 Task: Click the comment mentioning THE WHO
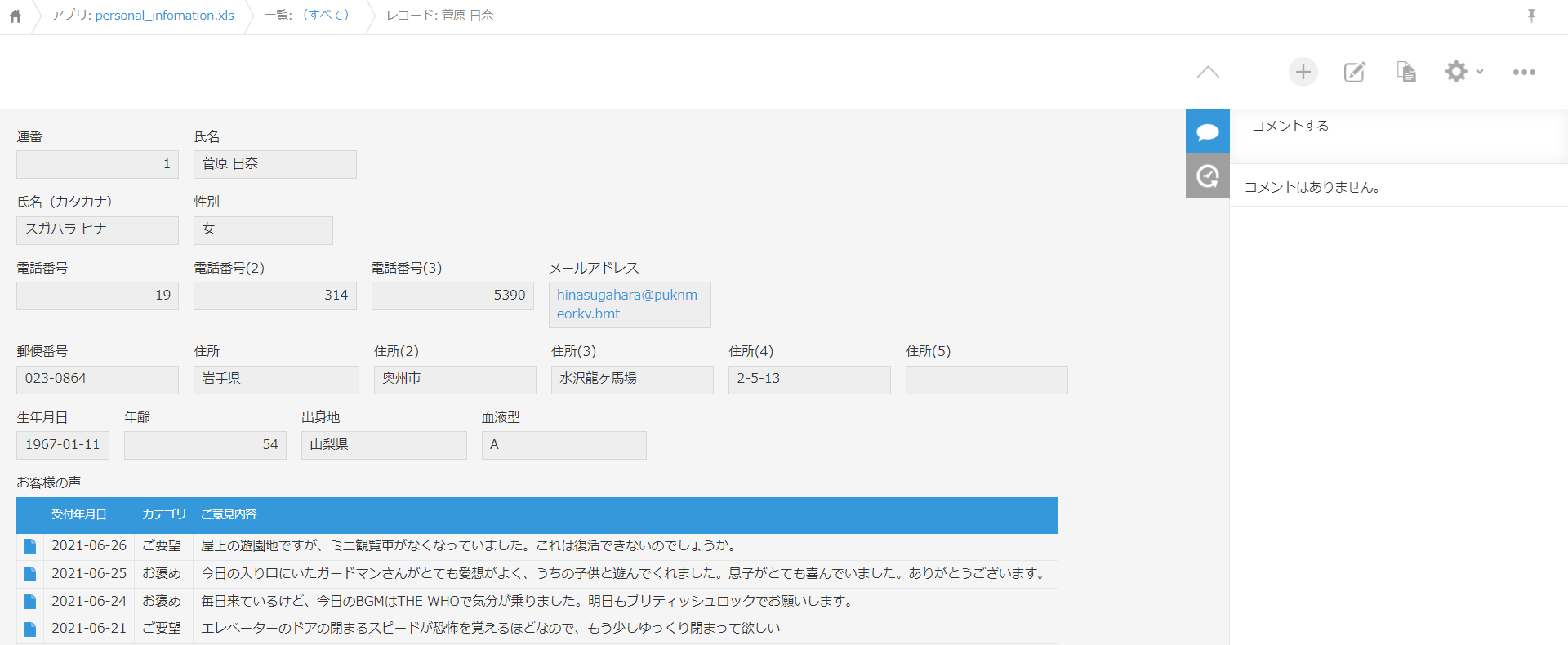[528, 601]
